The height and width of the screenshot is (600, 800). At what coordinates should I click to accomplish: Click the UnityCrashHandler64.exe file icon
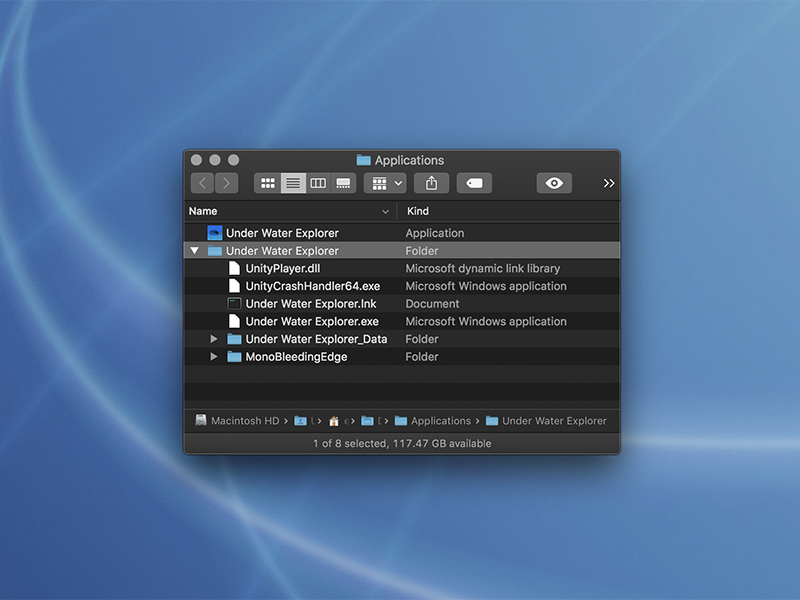(234, 286)
